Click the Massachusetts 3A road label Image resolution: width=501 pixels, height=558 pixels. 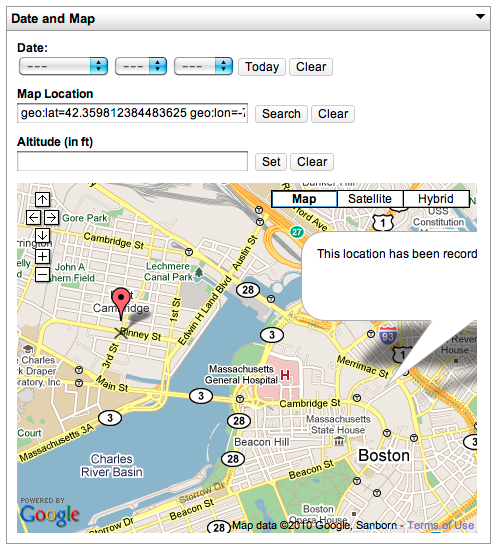[x=57, y=443]
